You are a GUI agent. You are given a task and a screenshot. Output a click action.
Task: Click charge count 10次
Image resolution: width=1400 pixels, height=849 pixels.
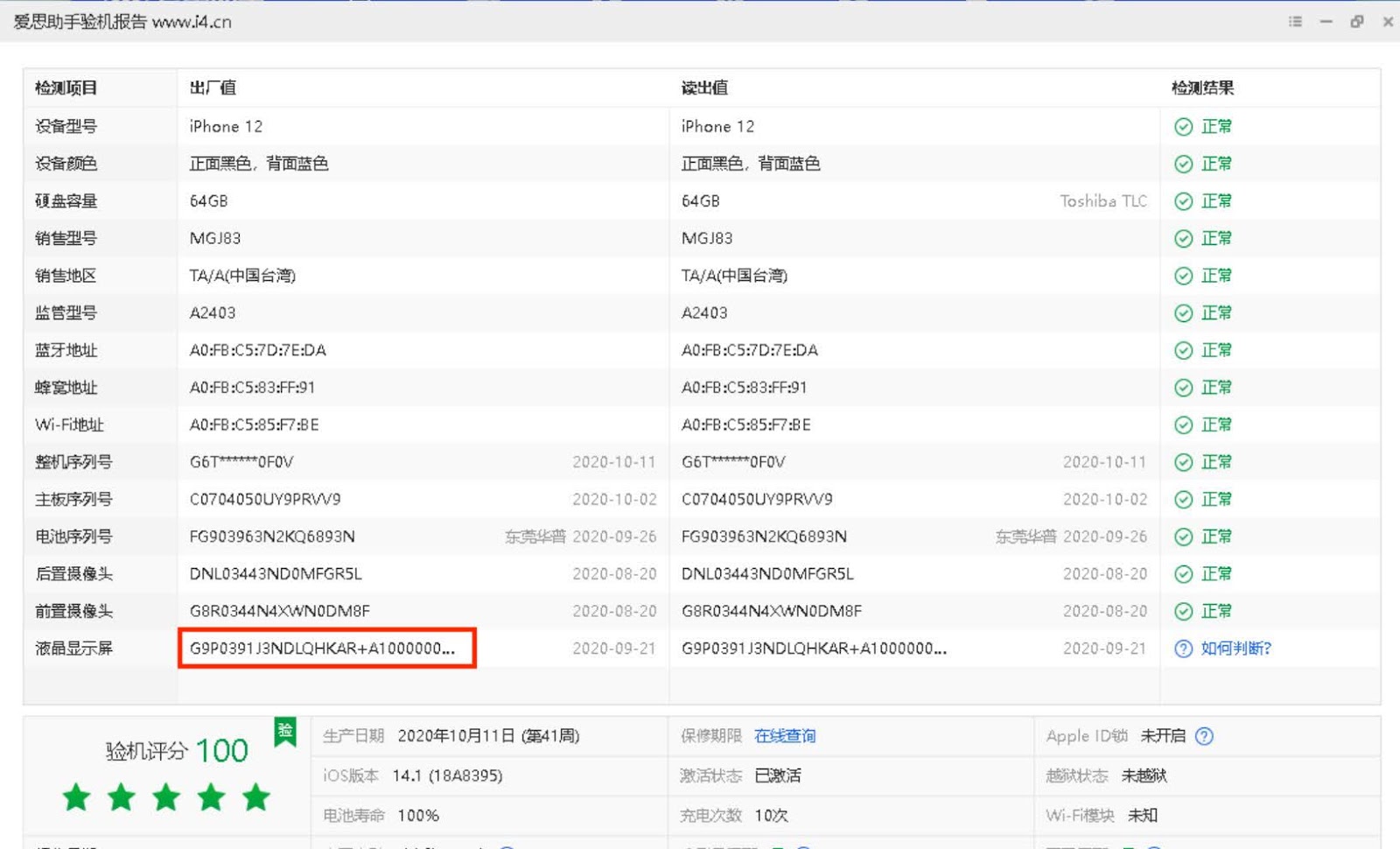(x=771, y=816)
